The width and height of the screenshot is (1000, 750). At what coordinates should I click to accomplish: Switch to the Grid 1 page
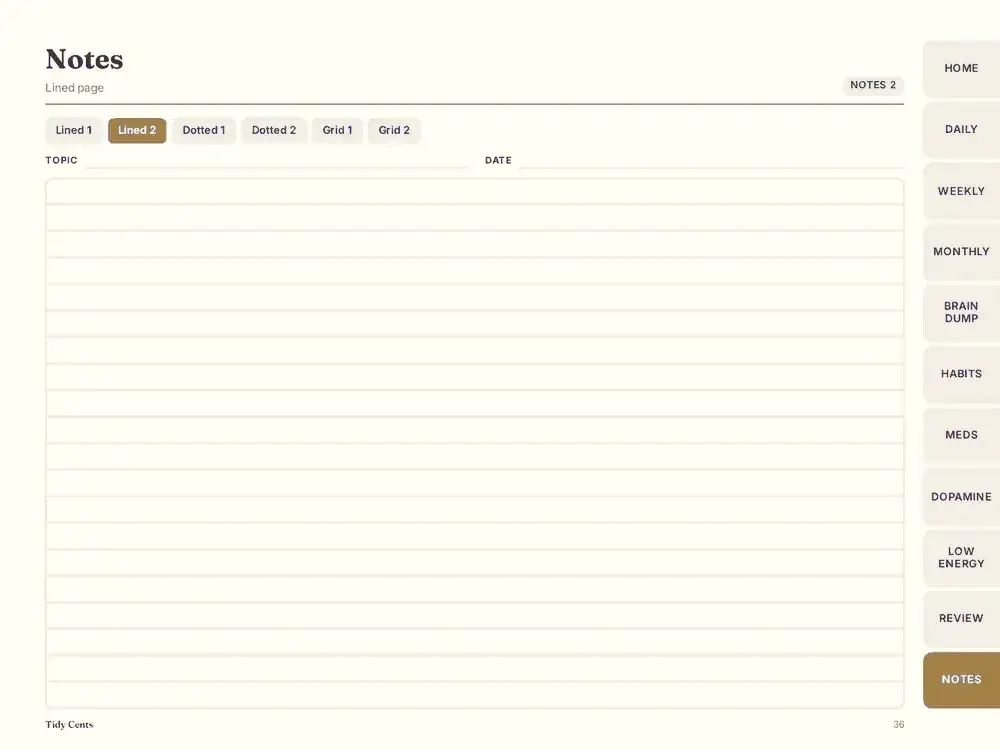[x=337, y=130]
